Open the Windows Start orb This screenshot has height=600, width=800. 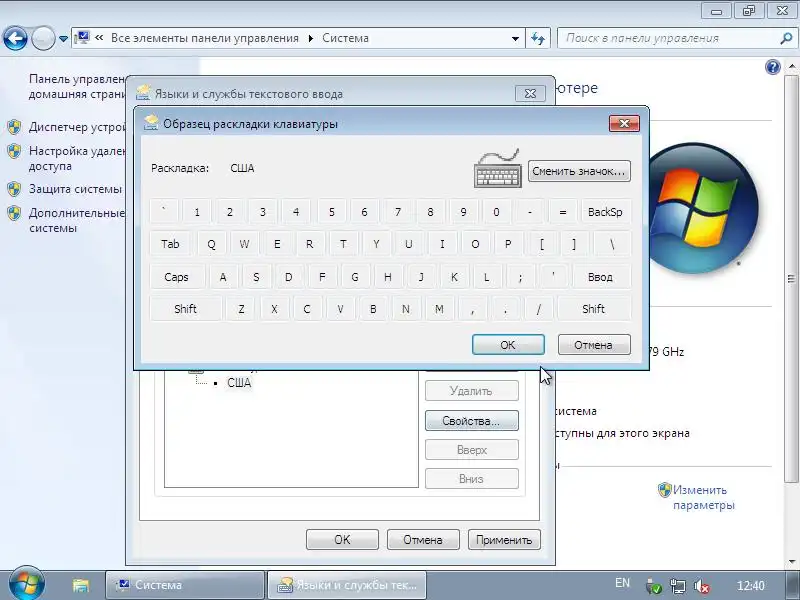26,584
